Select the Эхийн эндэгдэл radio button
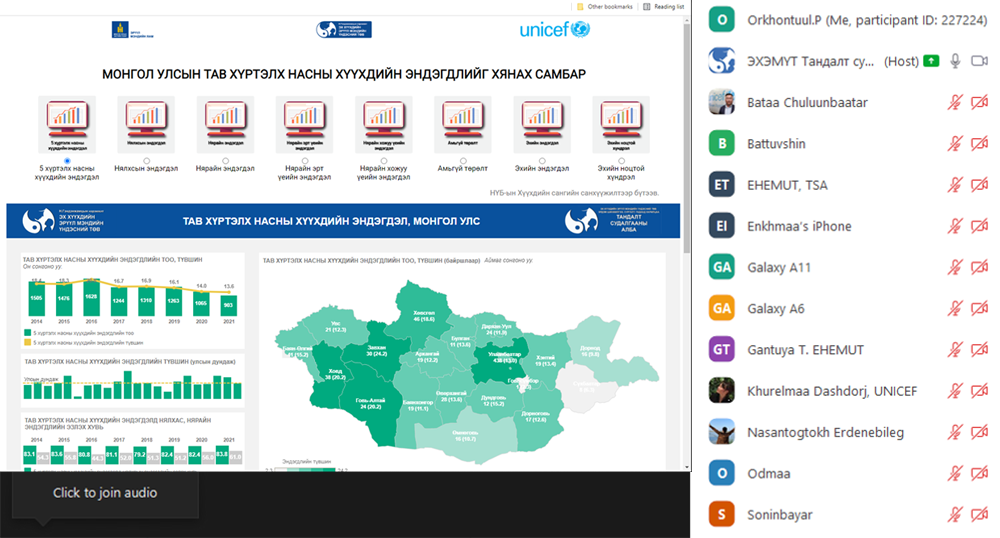 [x=543, y=160]
